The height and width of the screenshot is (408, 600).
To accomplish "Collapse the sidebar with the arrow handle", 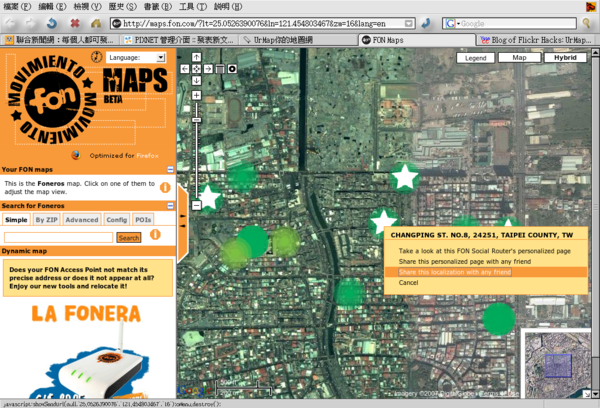I will coord(183,222).
